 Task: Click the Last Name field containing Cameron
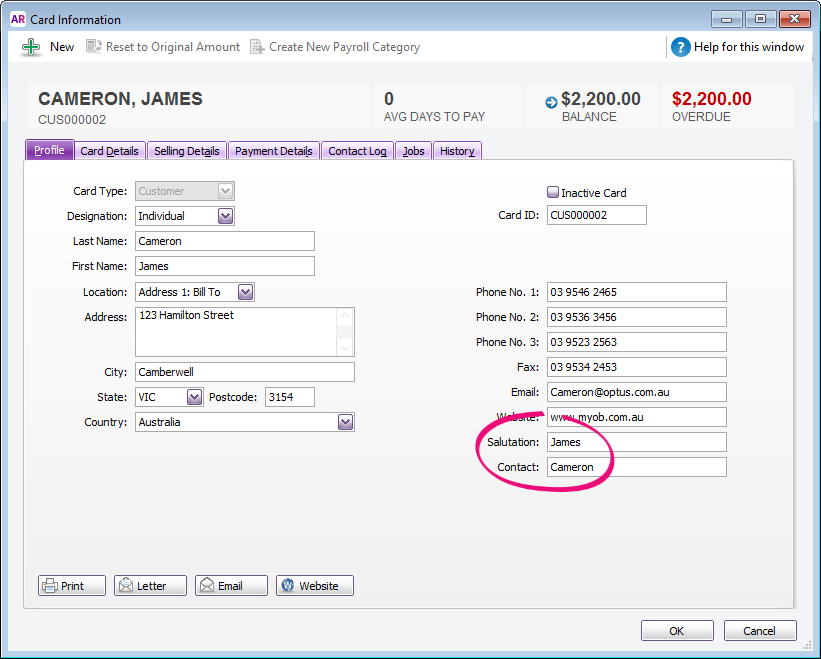pyautogui.click(x=225, y=241)
